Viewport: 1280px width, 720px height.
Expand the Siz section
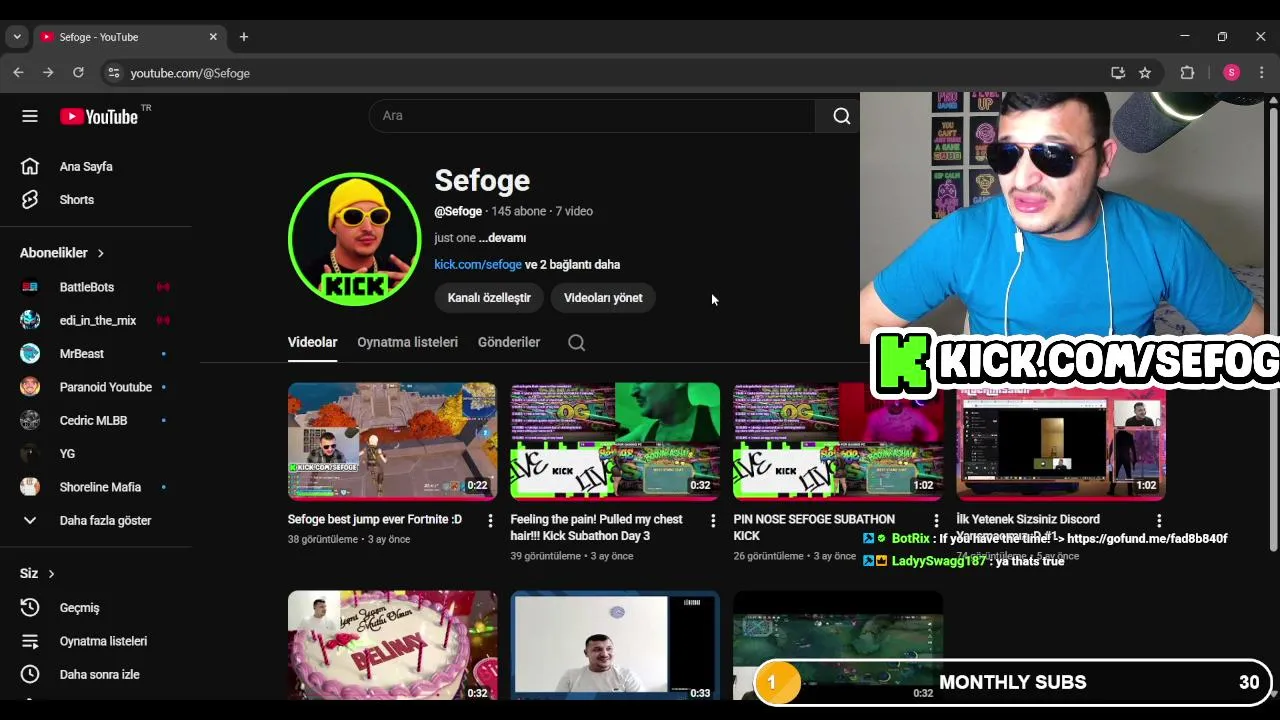37,574
